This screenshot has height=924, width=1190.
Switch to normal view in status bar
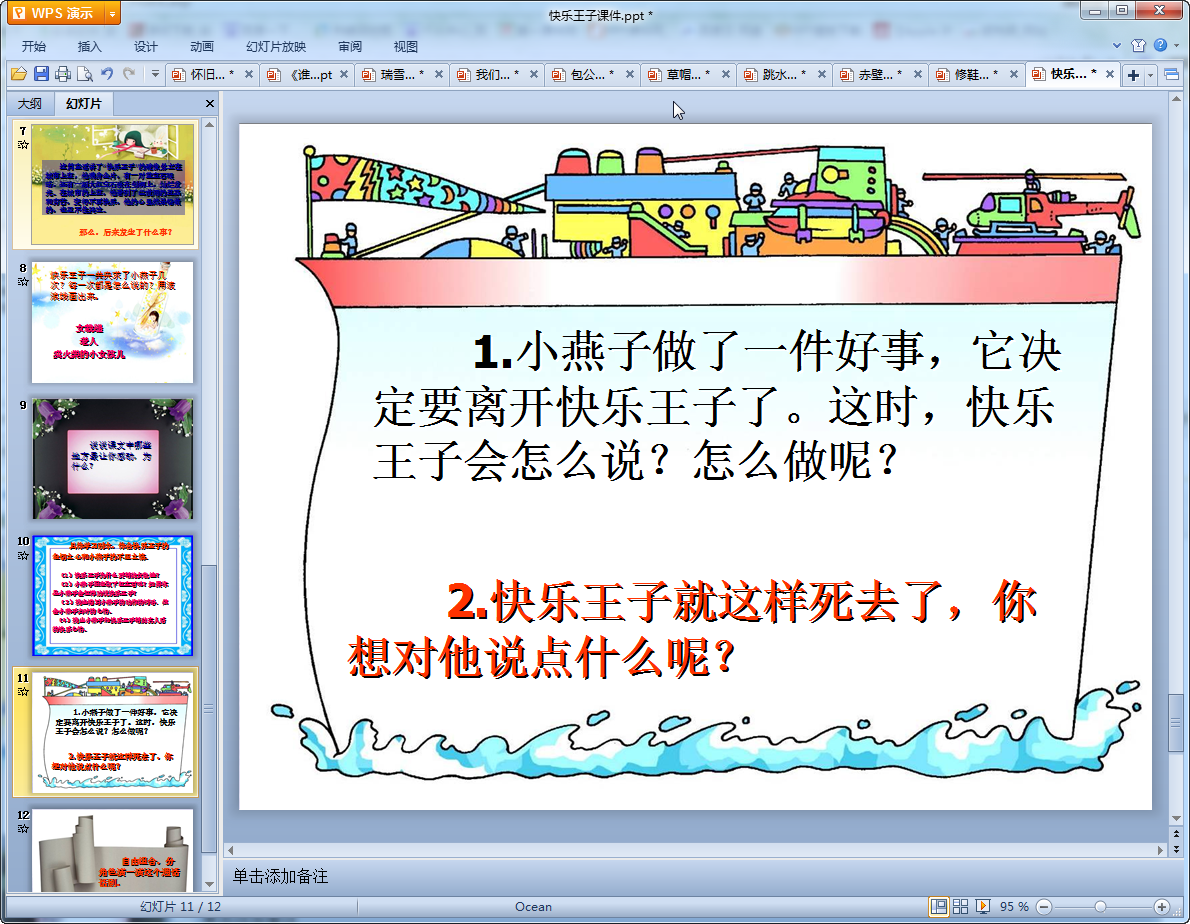[939, 907]
